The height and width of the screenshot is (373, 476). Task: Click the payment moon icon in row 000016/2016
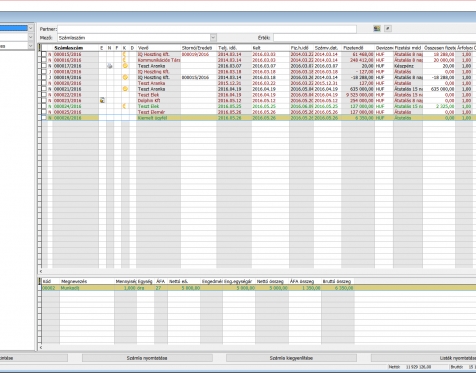pos(125,60)
